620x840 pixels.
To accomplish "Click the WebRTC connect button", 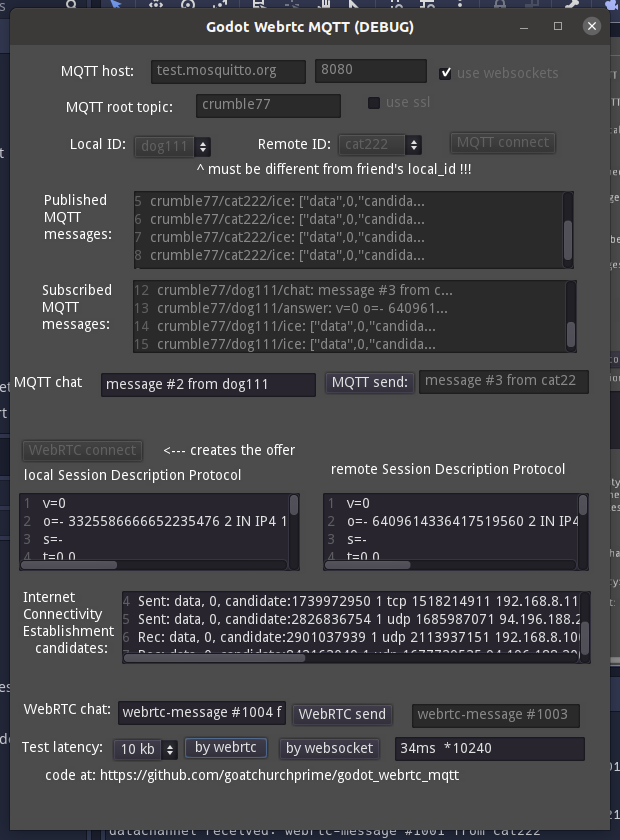I will [x=83, y=451].
